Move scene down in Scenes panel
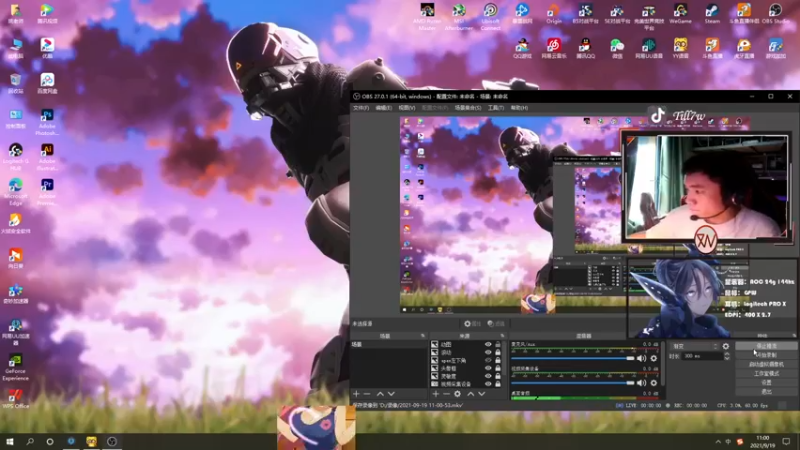The width and height of the screenshot is (800, 450). (x=391, y=394)
